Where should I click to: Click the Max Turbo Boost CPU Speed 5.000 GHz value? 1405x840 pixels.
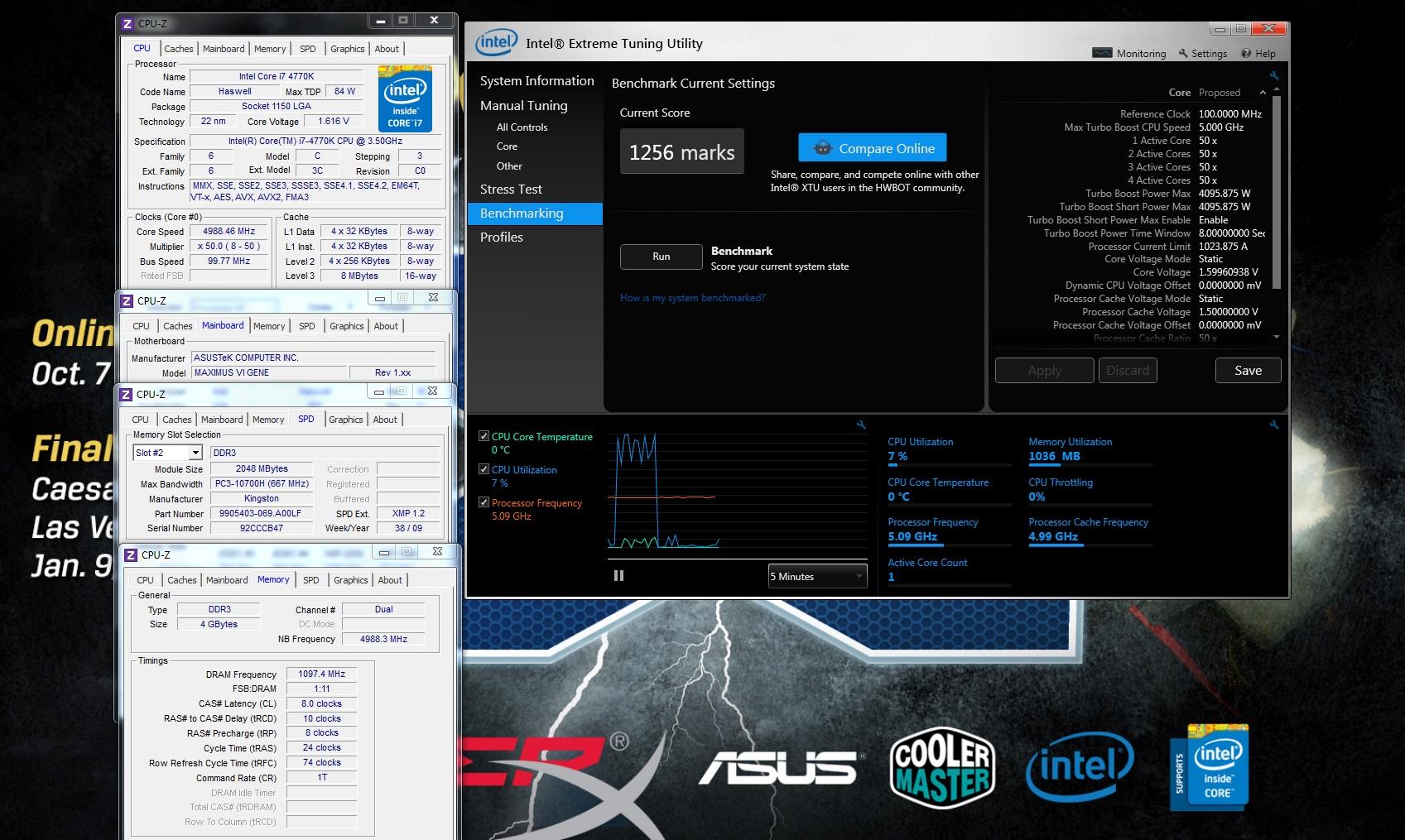coord(1221,127)
